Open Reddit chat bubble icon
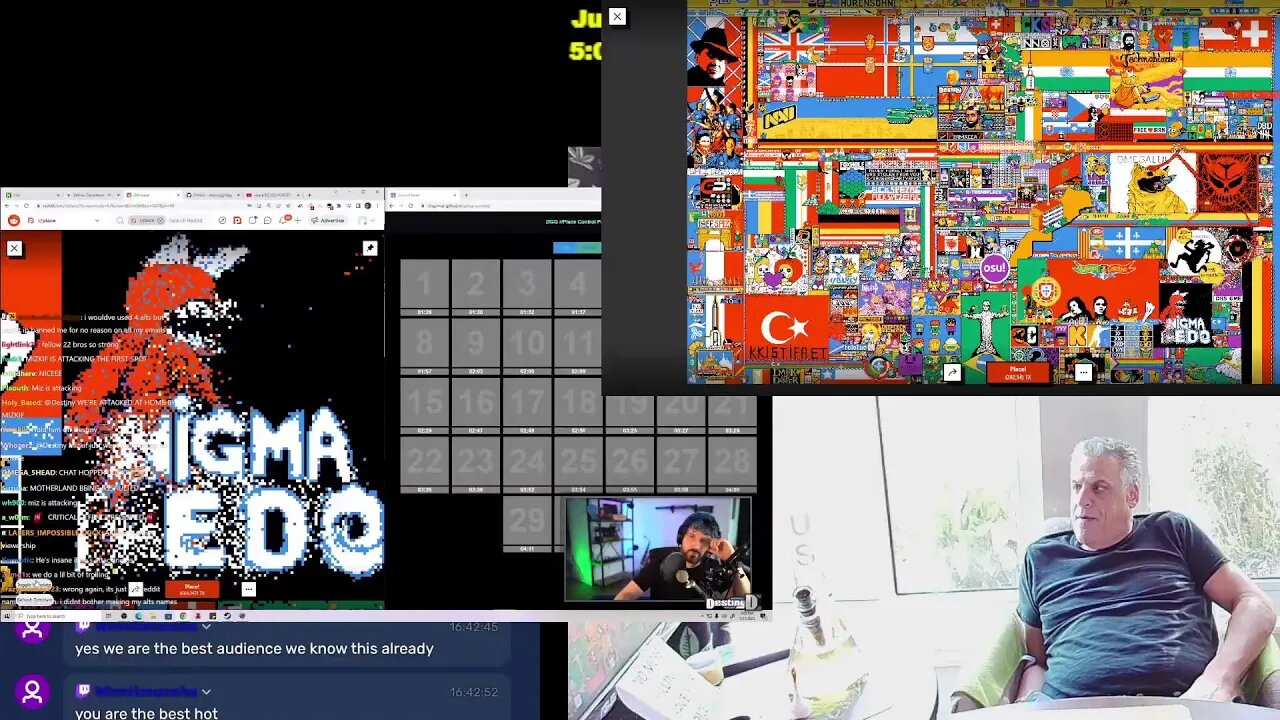This screenshot has height=720, width=1280. (267, 220)
